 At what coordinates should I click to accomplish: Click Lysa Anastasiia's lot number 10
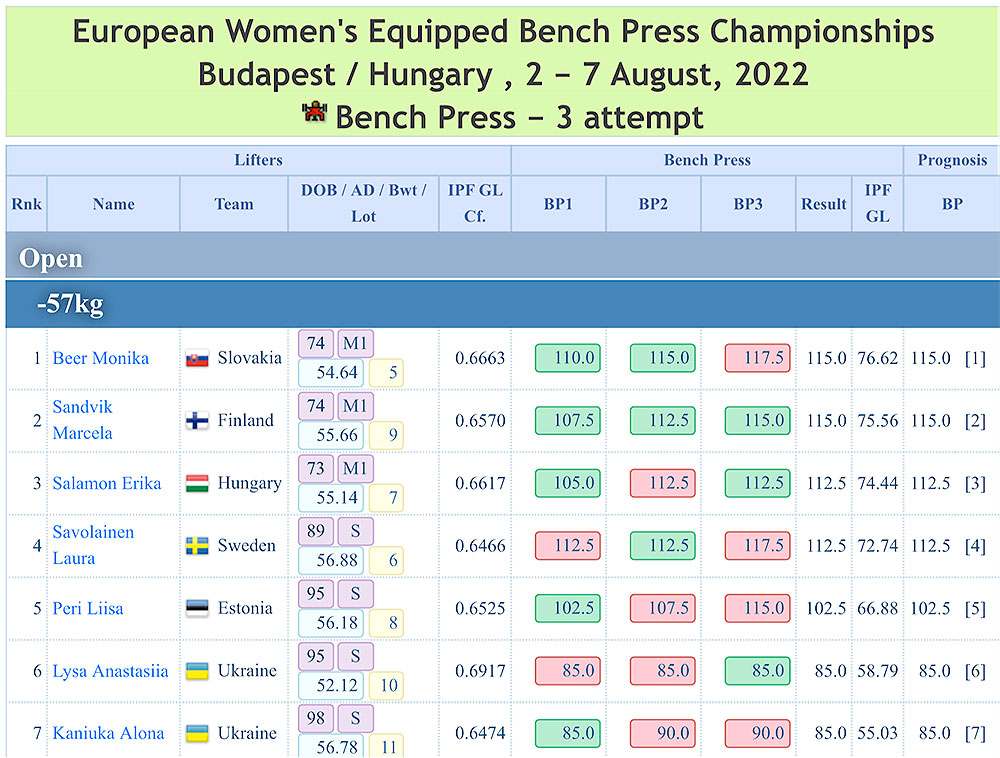coord(386,685)
